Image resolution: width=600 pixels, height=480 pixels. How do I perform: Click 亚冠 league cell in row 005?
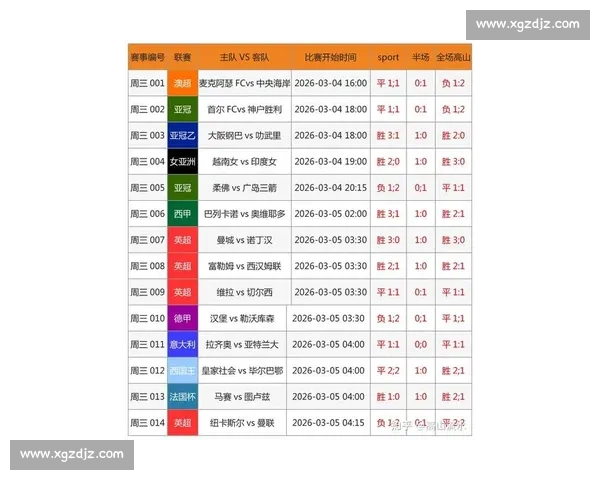tap(183, 188)
